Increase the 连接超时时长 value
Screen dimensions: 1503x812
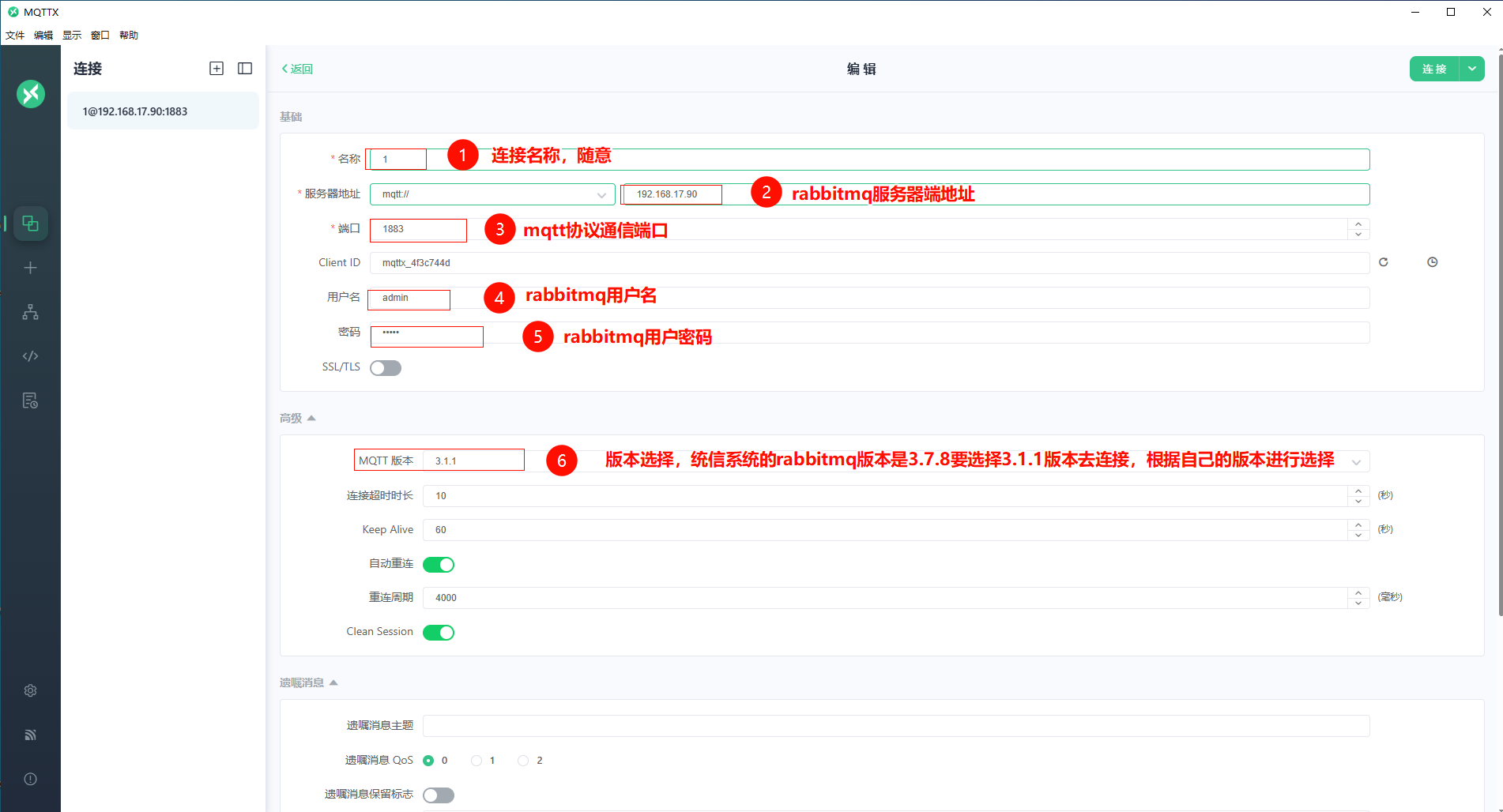tap(1358, 491)
